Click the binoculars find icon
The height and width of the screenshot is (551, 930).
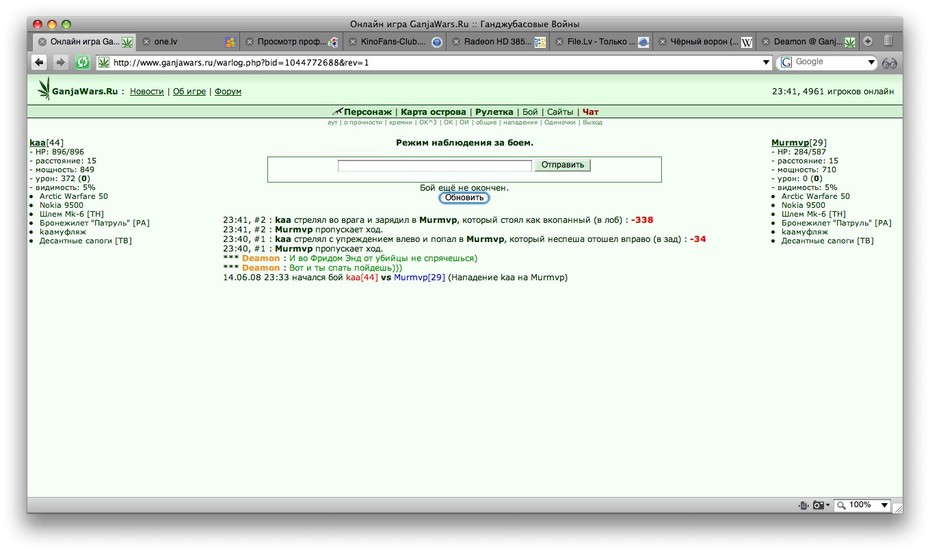[x=889, y=63]
